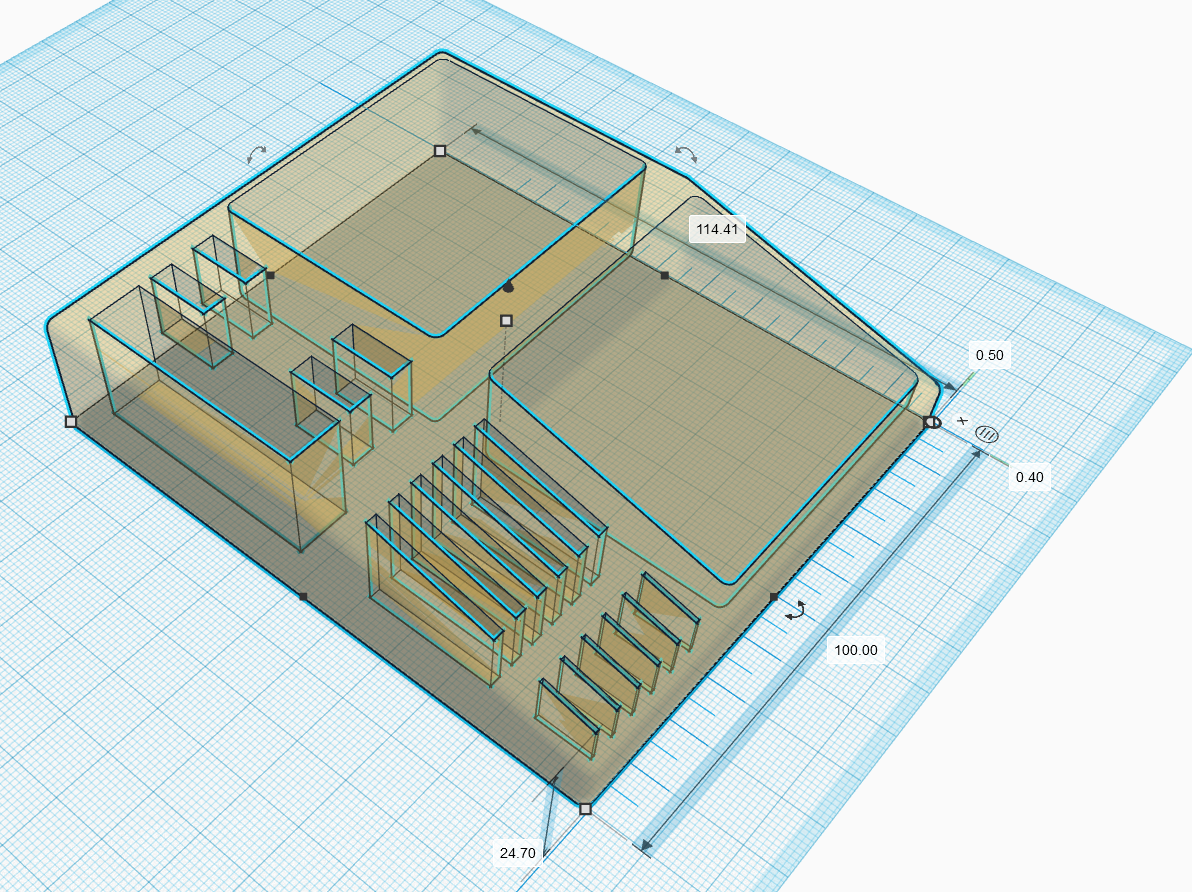Edit the 100.00 dimension value

point(855,650)
